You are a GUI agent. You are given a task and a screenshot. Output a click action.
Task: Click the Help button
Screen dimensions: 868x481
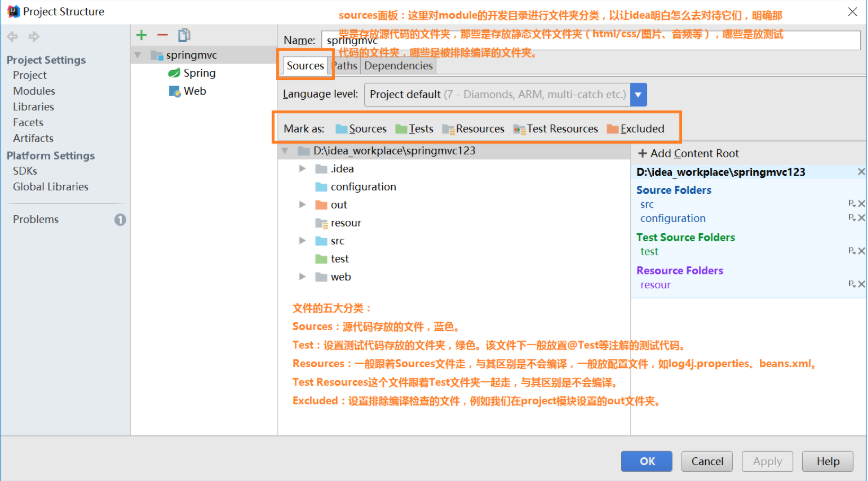(x=828, y=461)
